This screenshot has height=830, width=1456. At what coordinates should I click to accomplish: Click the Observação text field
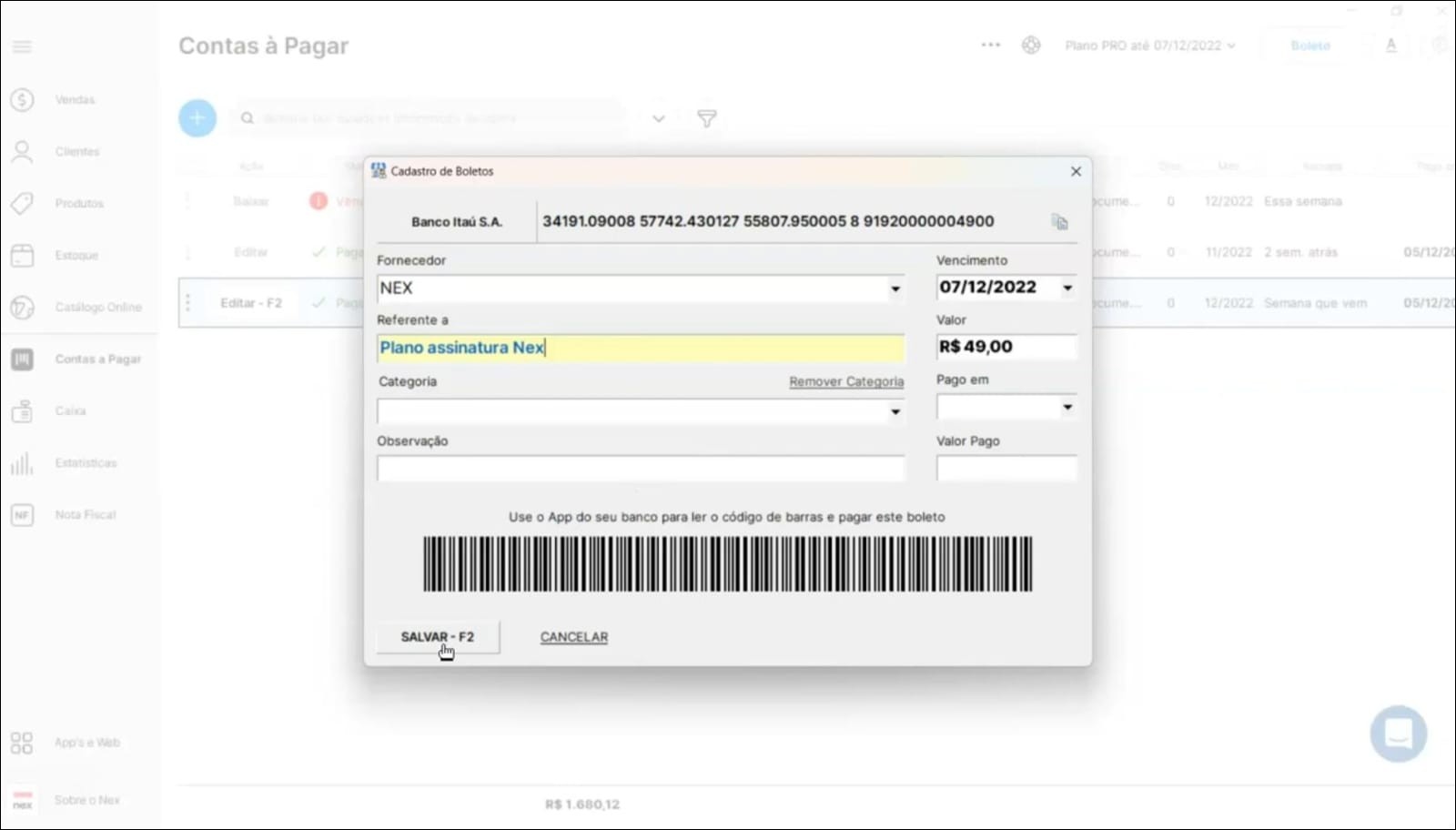pos(641,468)
